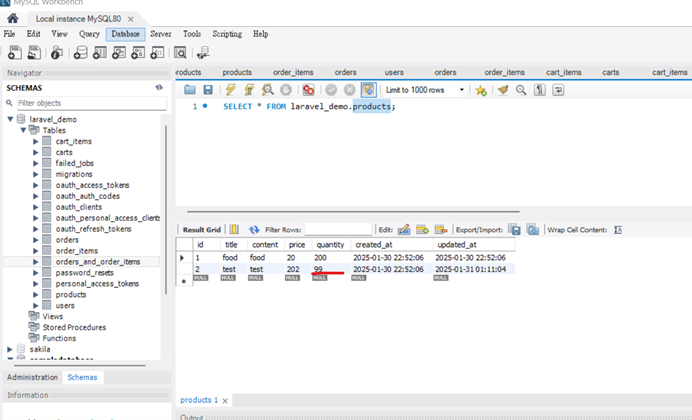
Task: Toggle invisible characters display icon
Action: (540, 90)
